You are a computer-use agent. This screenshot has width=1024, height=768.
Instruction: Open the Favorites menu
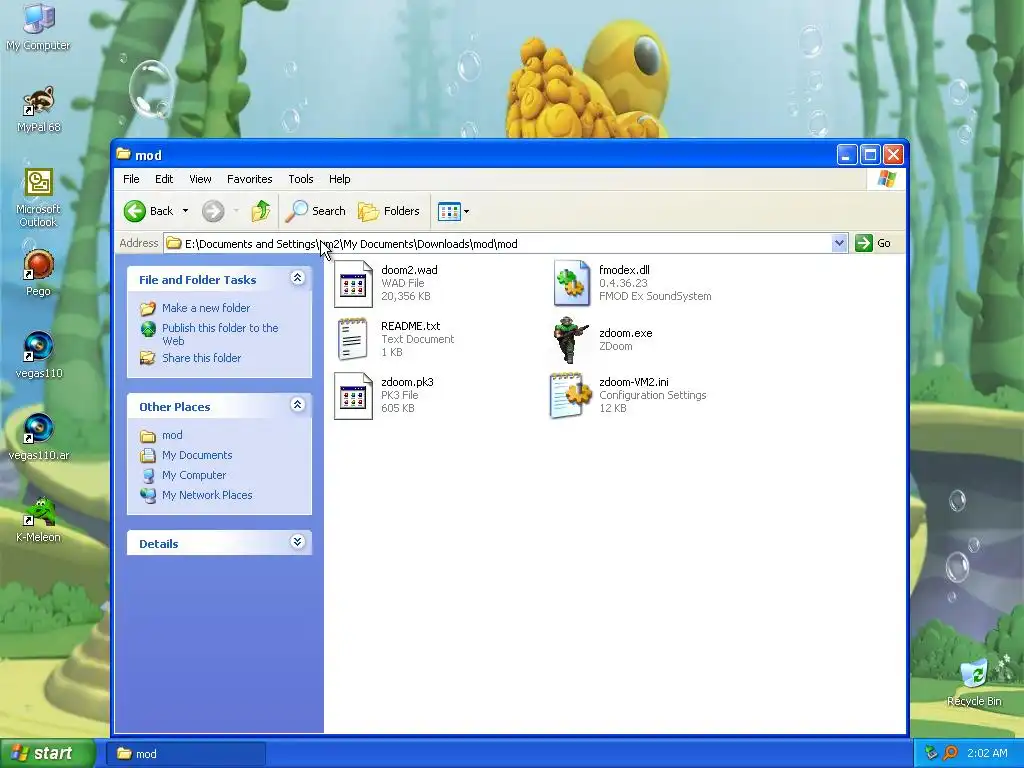point(249,179)
